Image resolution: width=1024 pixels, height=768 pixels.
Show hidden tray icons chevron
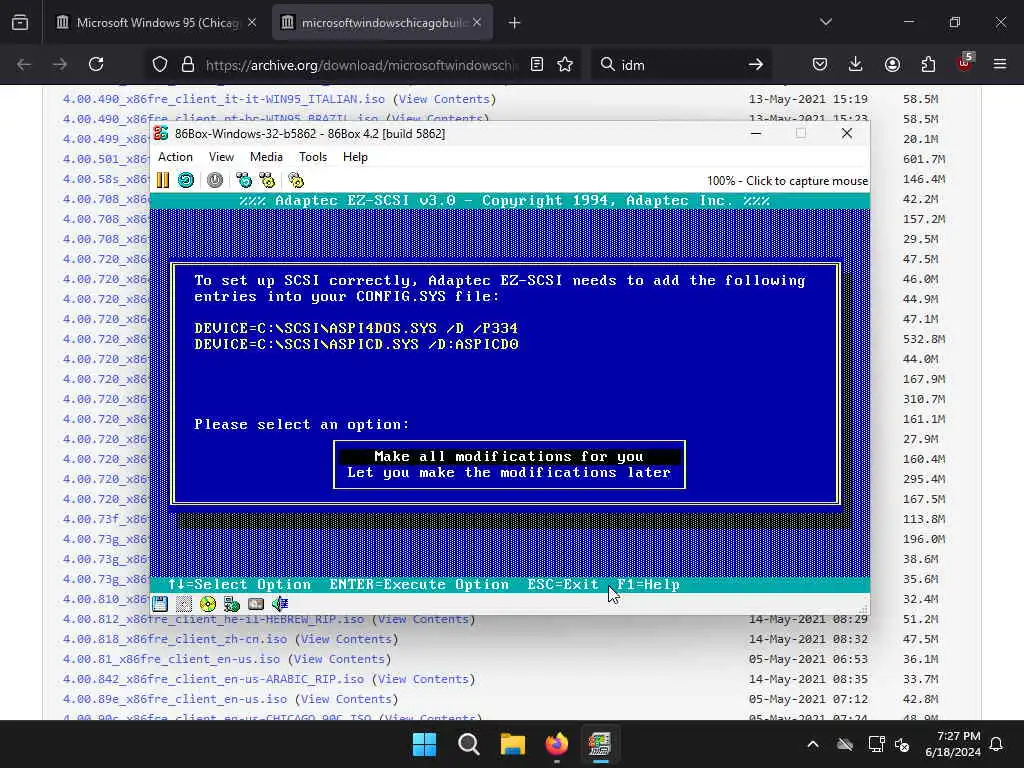click(813, 744)
